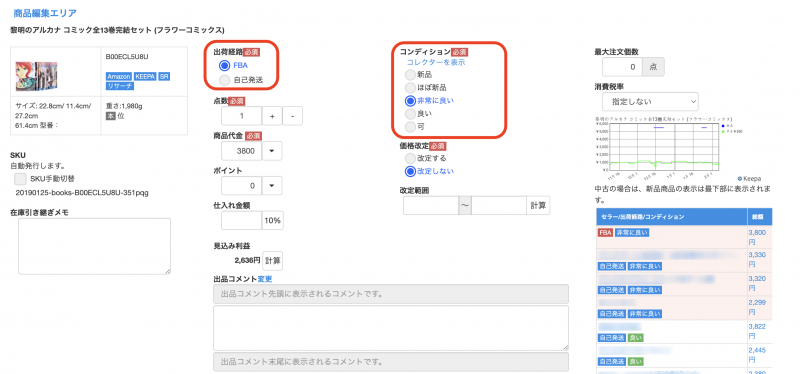Open the KEEPA link tag
The width and height of the screenshot is (800, 374).
(x=145, y=77)
